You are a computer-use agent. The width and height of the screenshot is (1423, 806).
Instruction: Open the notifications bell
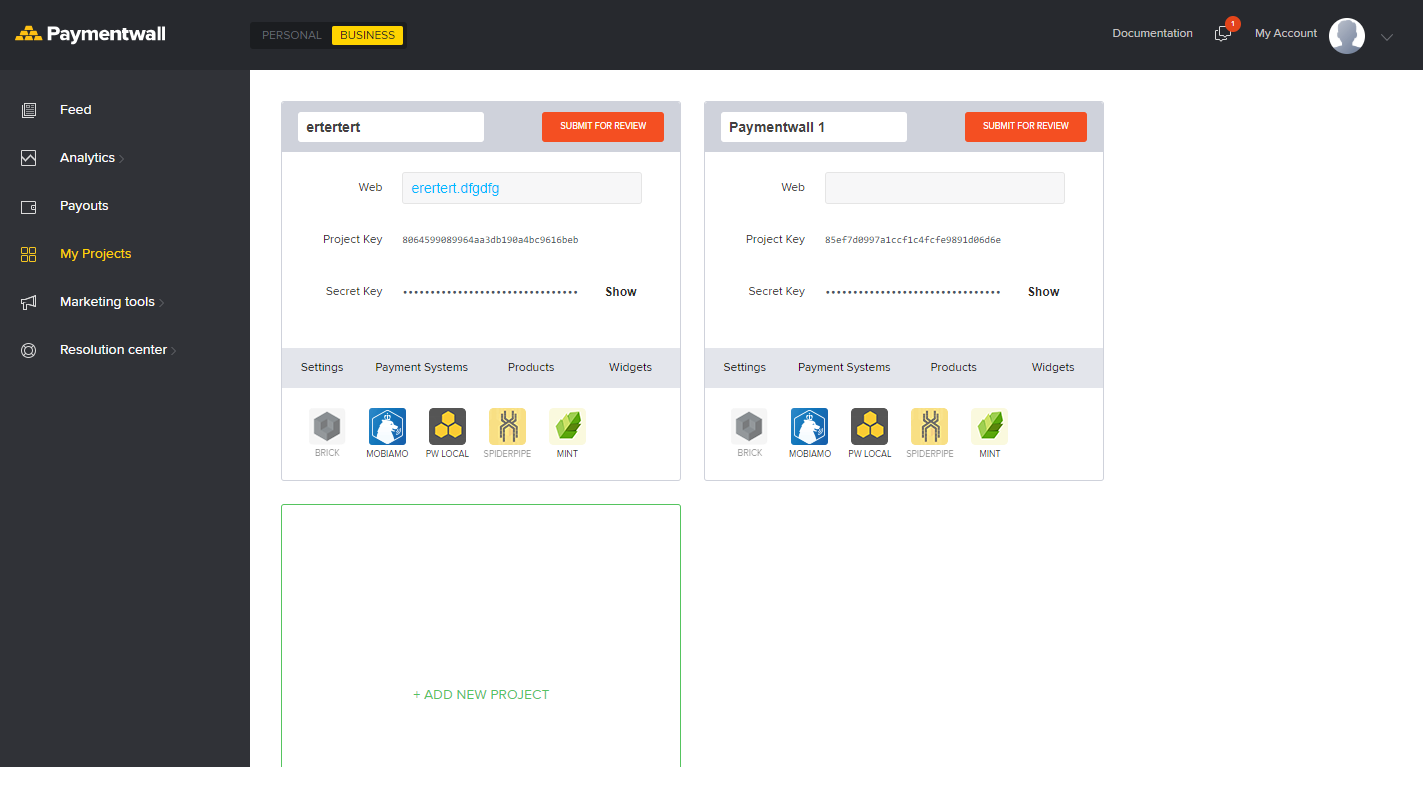point(1222,33)
